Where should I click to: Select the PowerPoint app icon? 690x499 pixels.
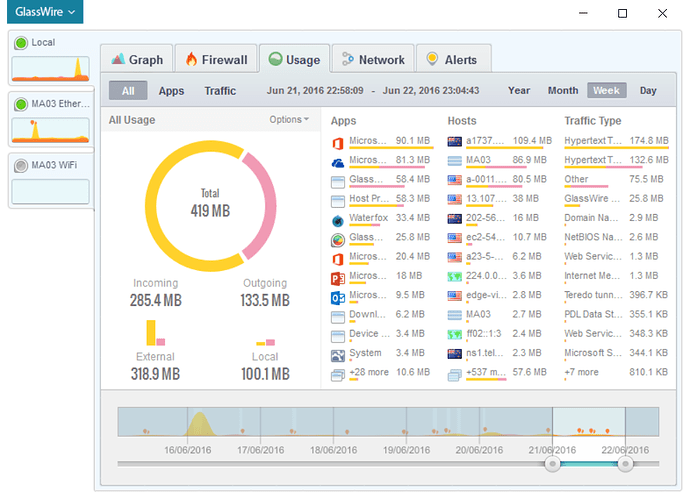(x=339, y=276)
